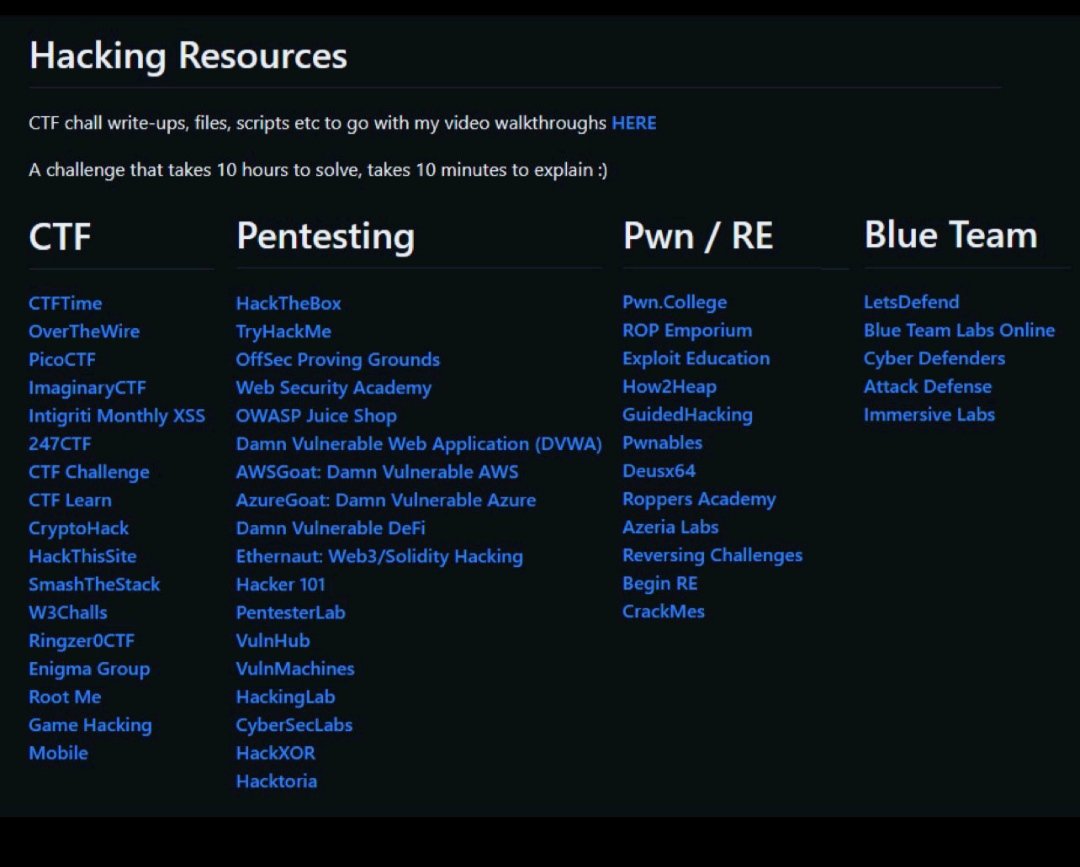Select the HackTheBox link
This screenshot has height=867, width=1080.
(x=288, y=302)
